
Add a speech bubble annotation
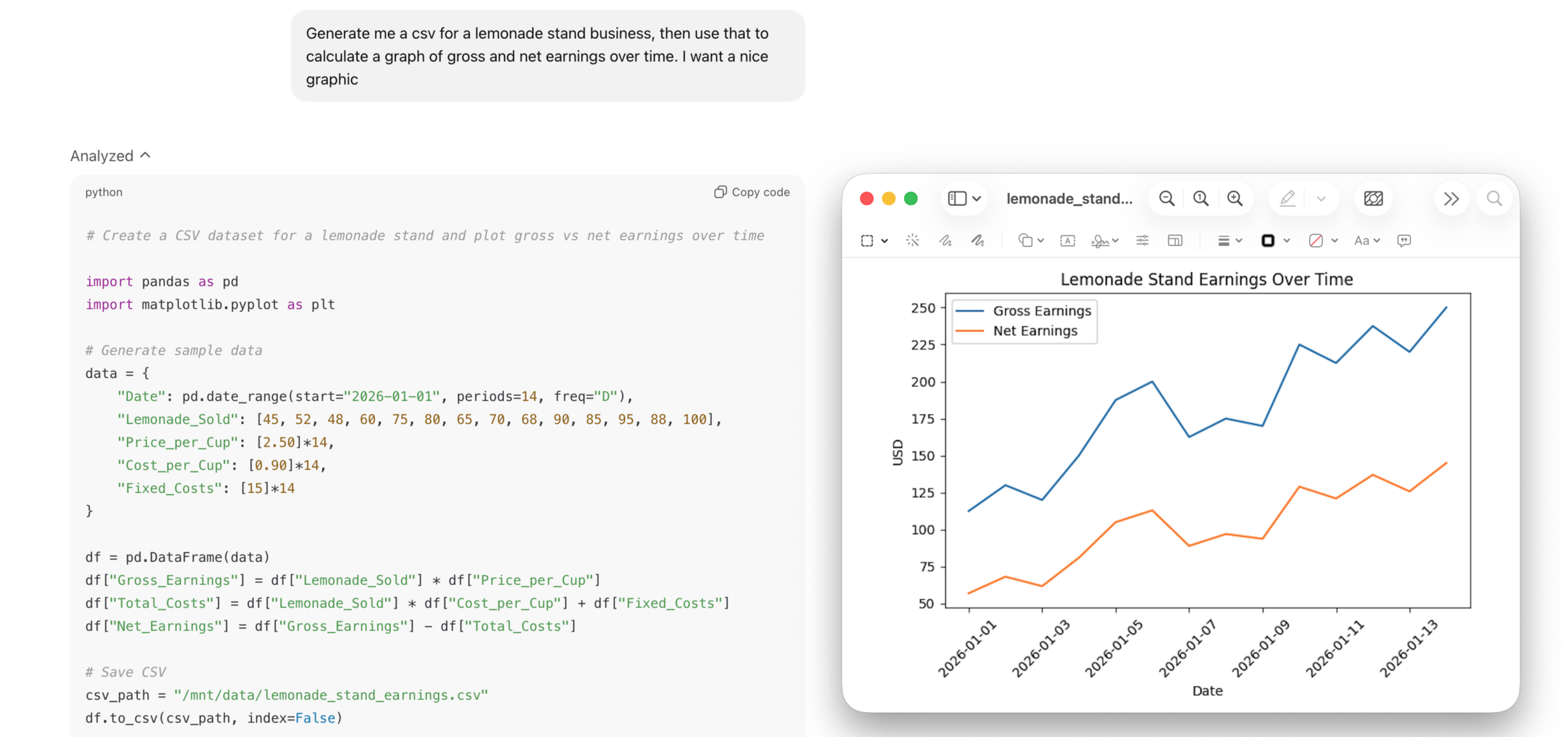pyautogui.click(x=1404, y=241)
